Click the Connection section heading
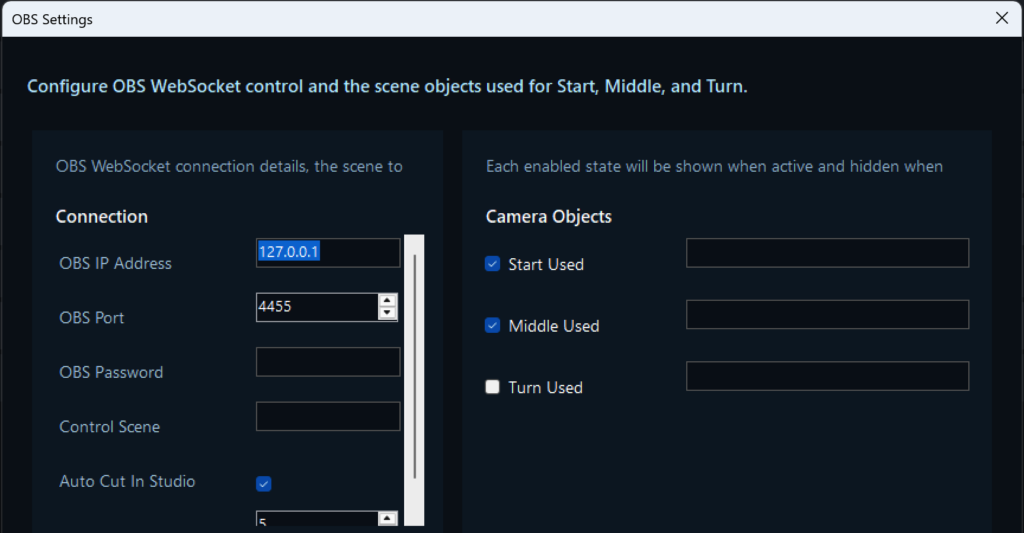 pyautogui.click(x=101, y=216)
